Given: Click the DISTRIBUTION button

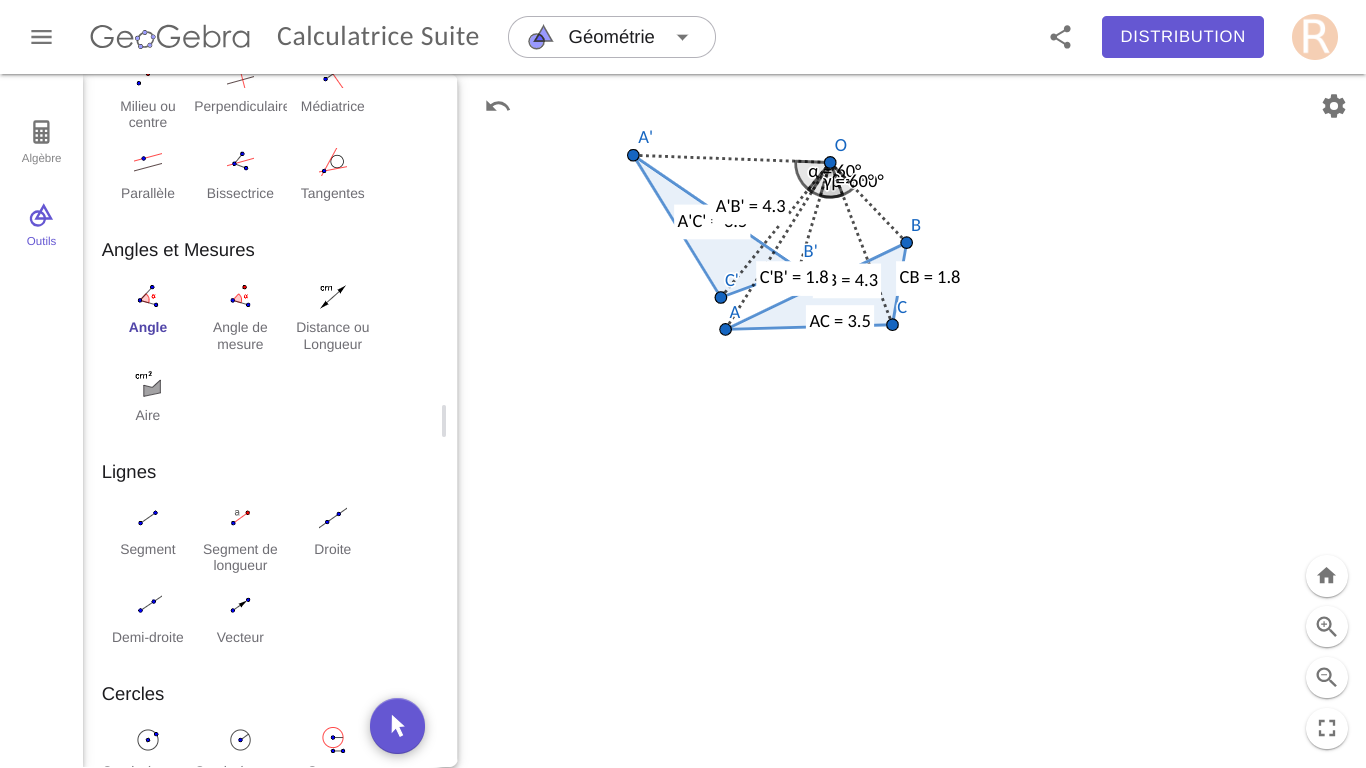Looking at the screenshot, I should point(1183,37).
